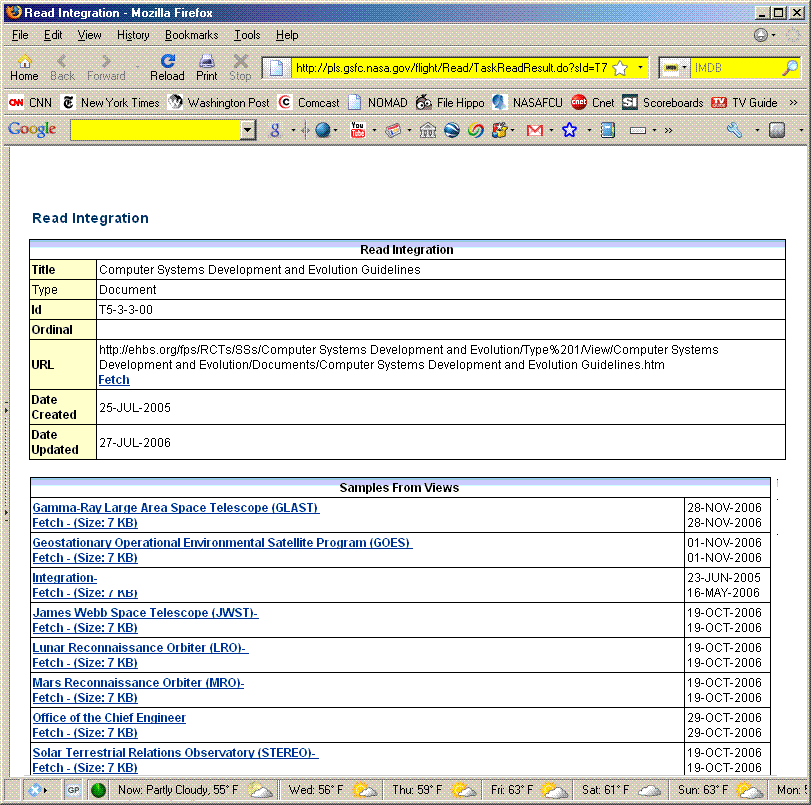Screen dimensions: 811x805
Task: Open the Help menu
Action: tap(287, 35)
